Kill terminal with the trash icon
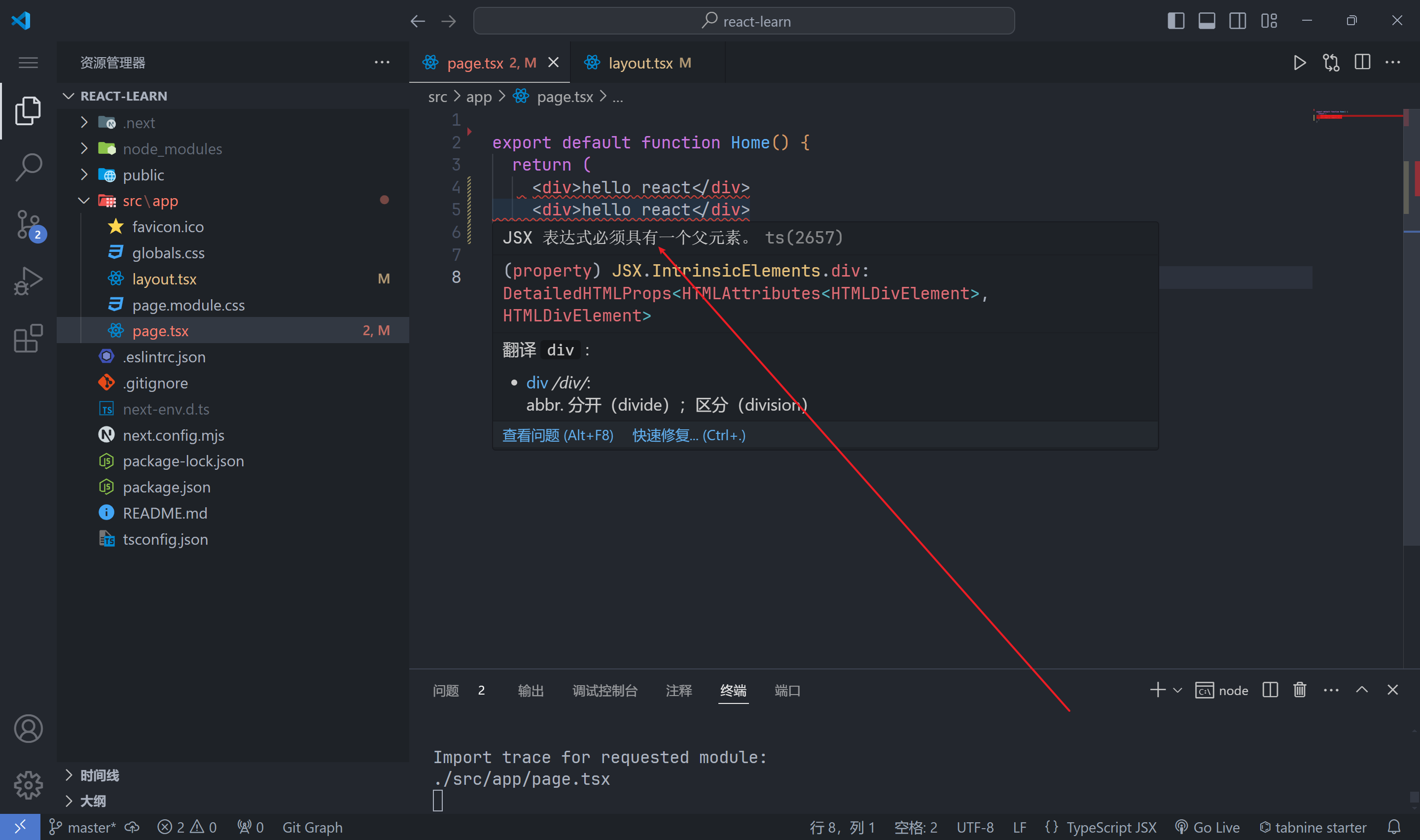Viewport: 1420px width, 840px height. coord(1300,690)
